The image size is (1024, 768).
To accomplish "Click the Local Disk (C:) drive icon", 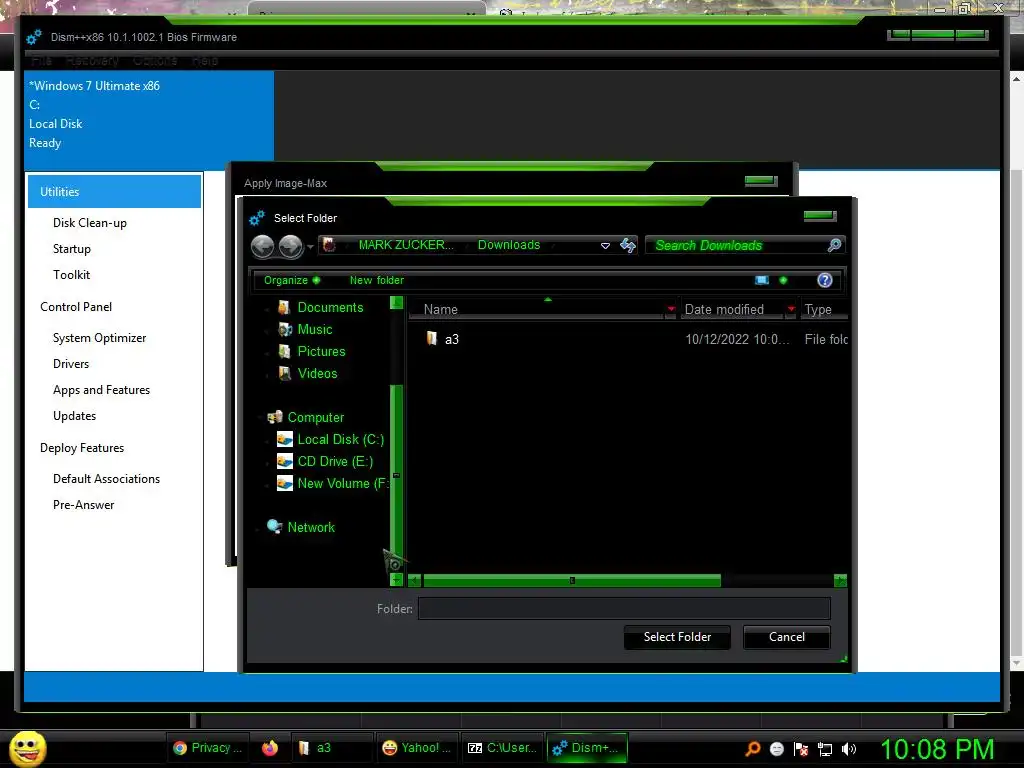I will 285,440.
